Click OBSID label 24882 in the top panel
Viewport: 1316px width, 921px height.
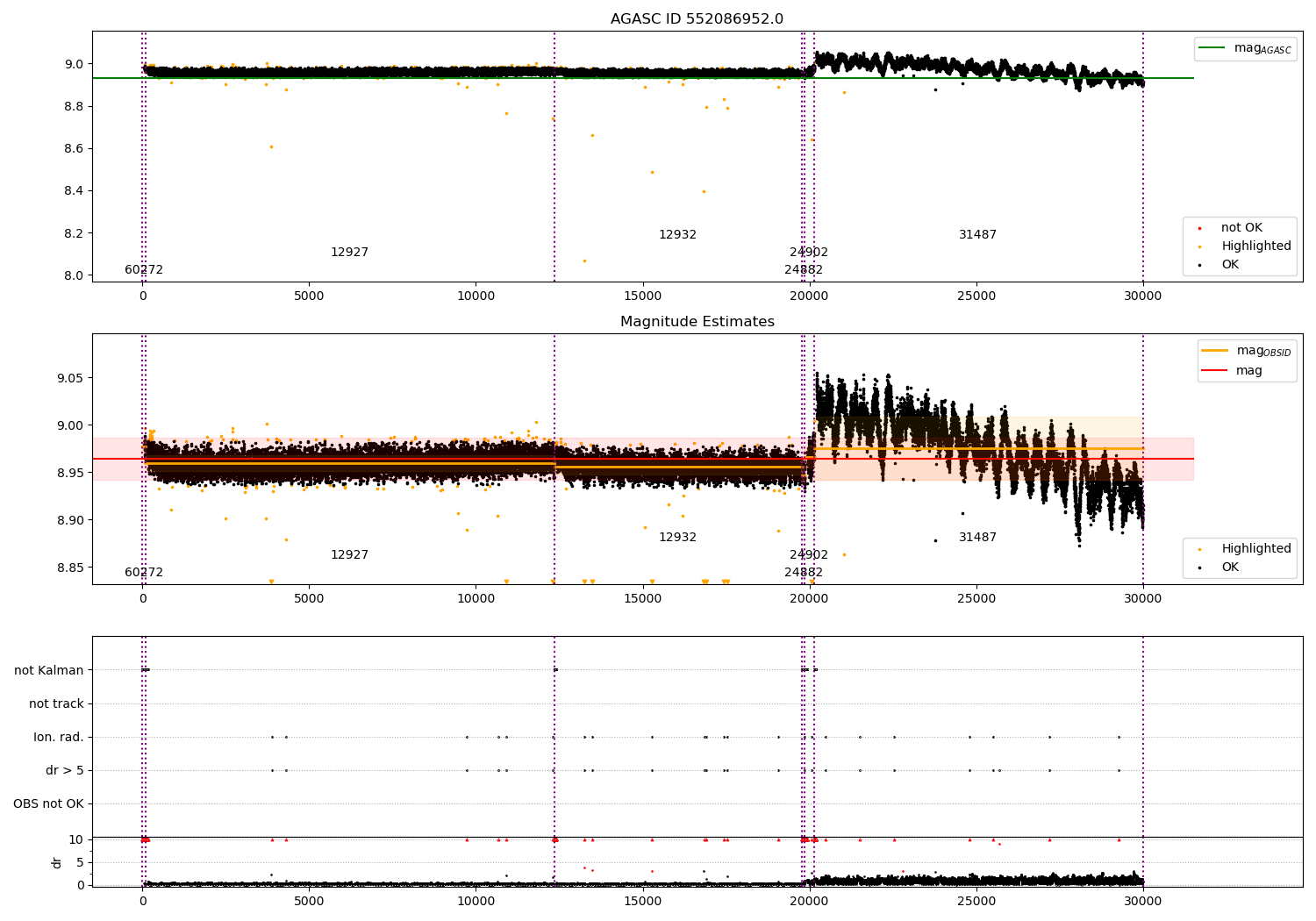click(804, 270)
